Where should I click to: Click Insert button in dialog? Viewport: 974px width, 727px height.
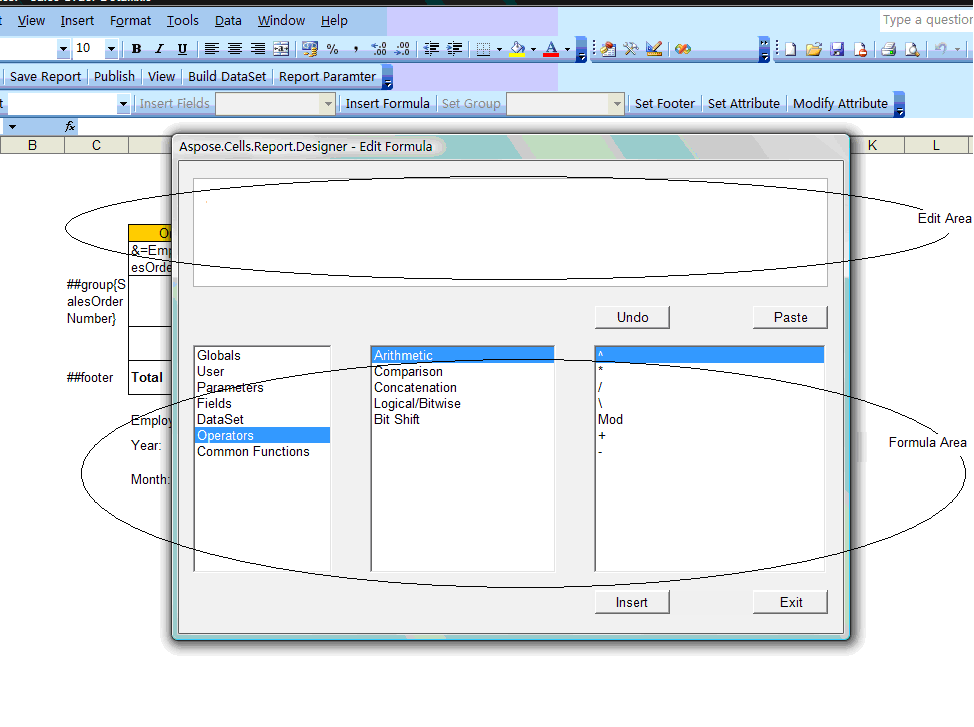point(632,603)
